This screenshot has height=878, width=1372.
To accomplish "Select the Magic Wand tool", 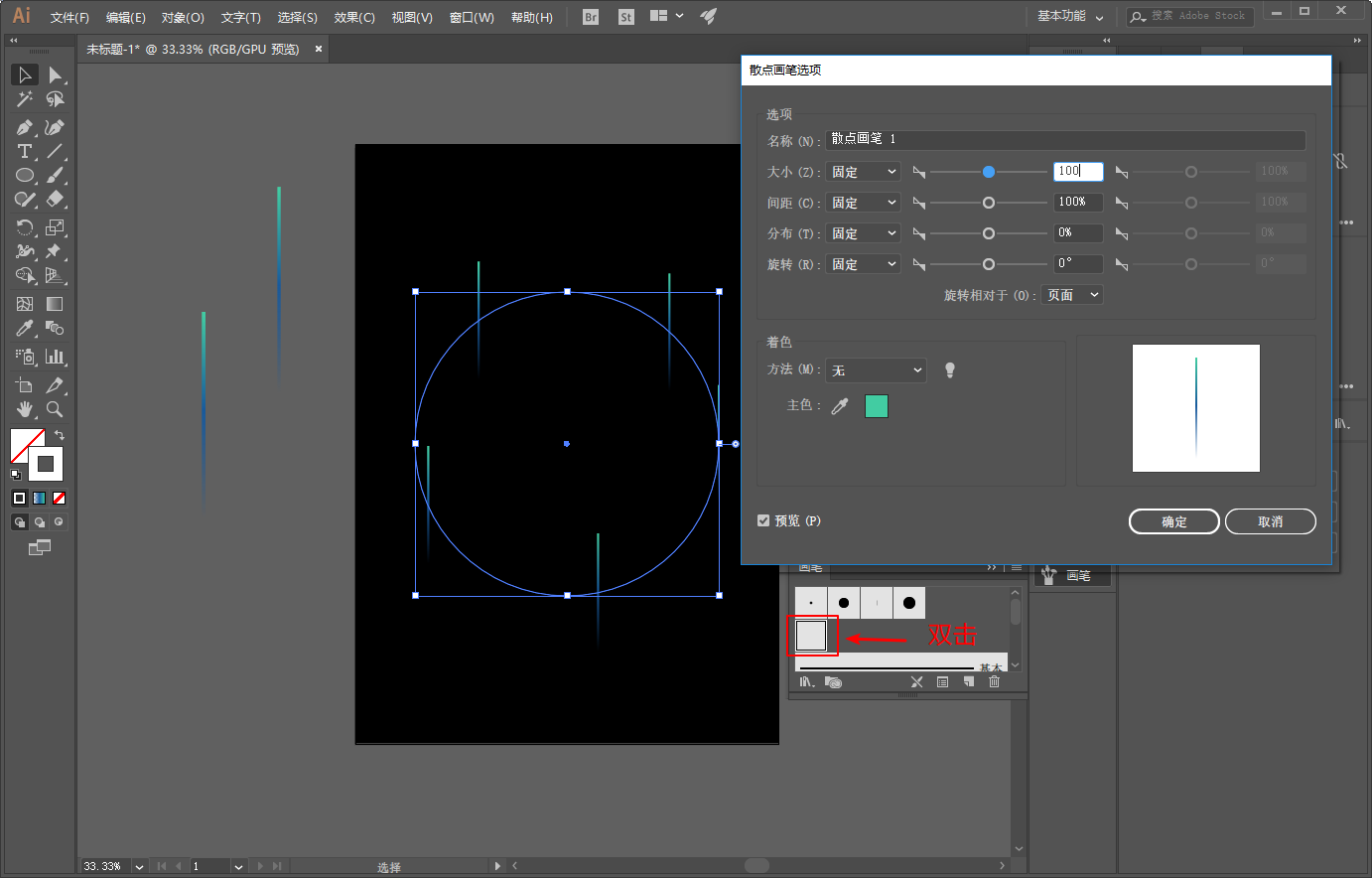I will click(x=25, y=99).
